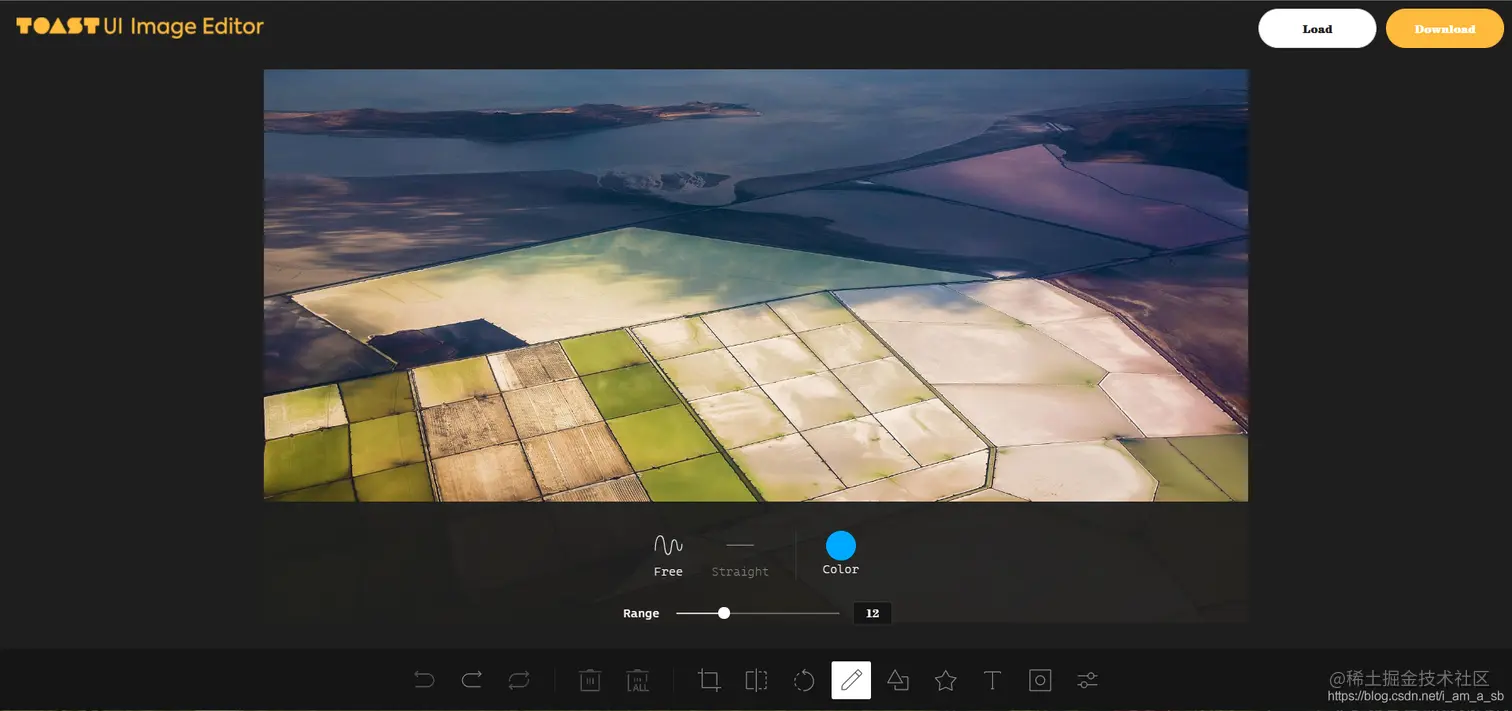
Task: Open the Mask tool
Action: coord(1040,681)
